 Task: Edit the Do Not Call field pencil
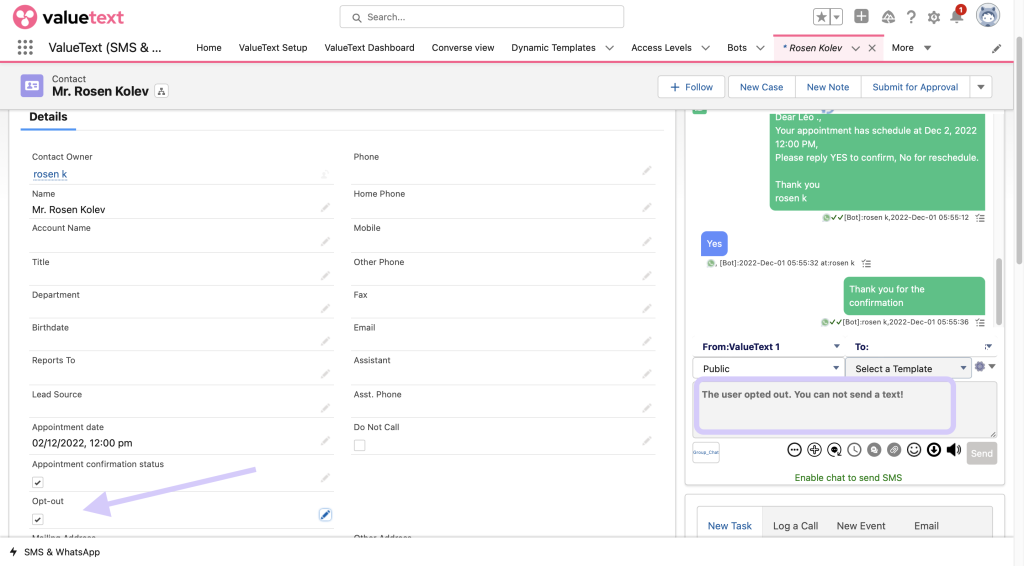(x=647, y=441)
